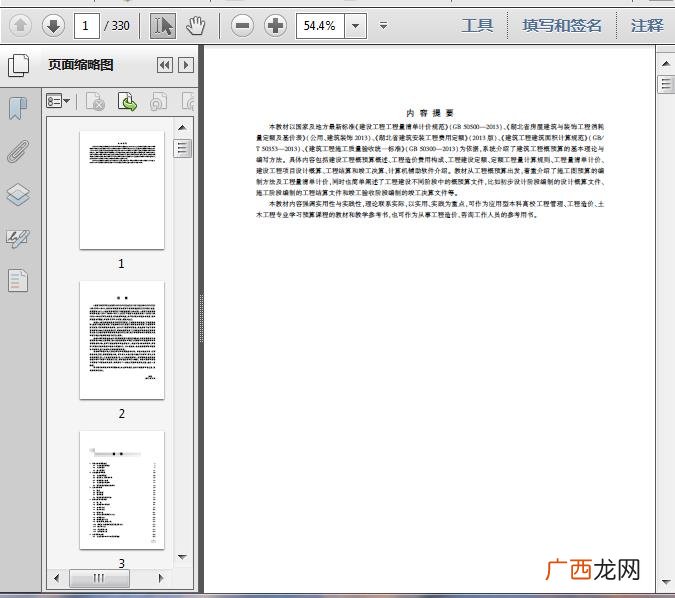675x598 pixels.
Task: Select page 3 thumbnail
Action: tap(122, 490)
